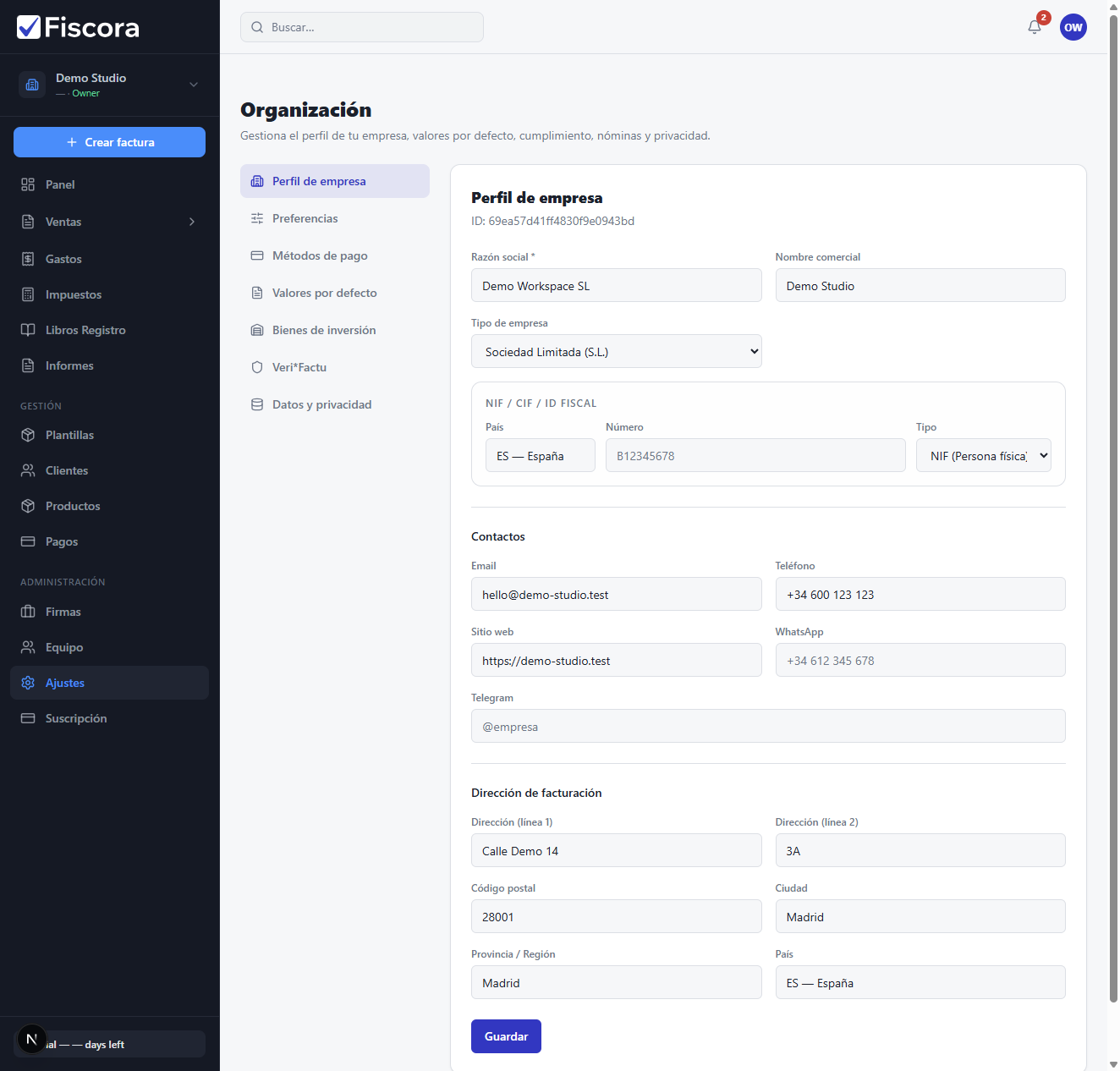Image resolution: width=1120 pixels, height=1071 pixels.
Task: Click the Dirección (línea 1) field
Action: [x=616, y=850]
